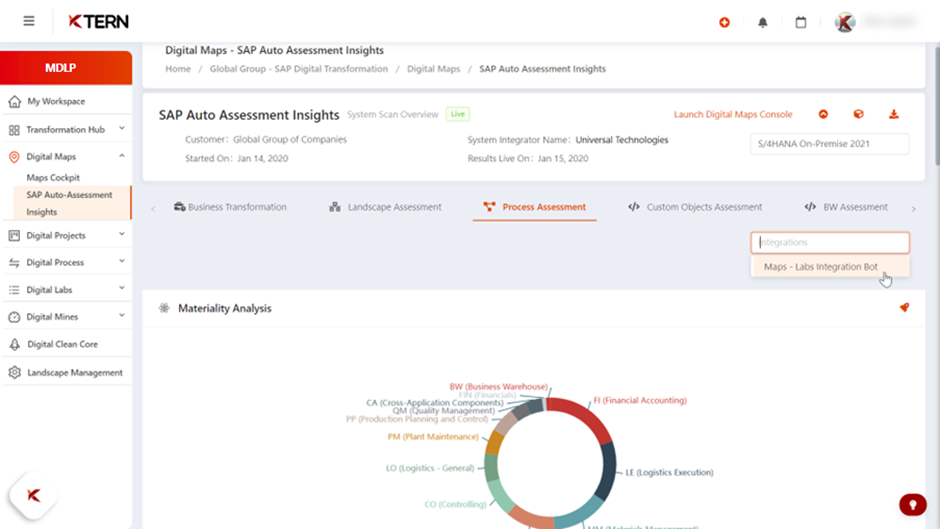Click inside the Integrations search field
Image resolution: width=940 pixels, height=529 pixels.
point(830,242)
